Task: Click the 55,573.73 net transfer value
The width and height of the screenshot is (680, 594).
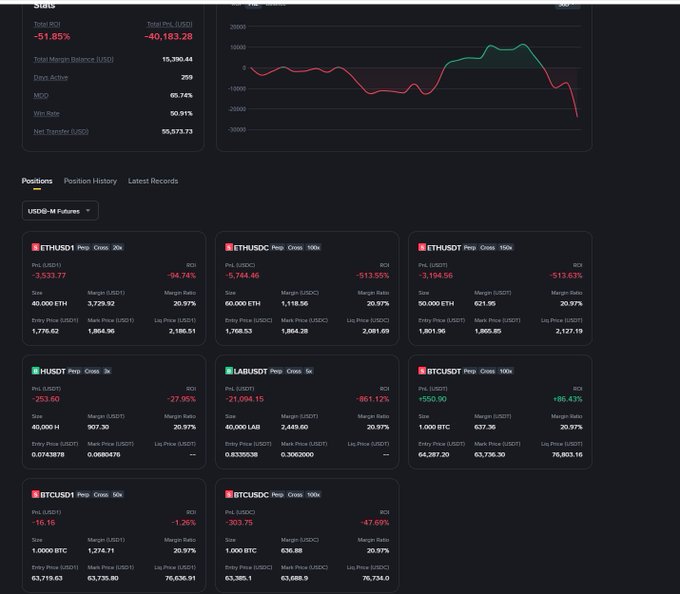Action: tap(177, 131)
